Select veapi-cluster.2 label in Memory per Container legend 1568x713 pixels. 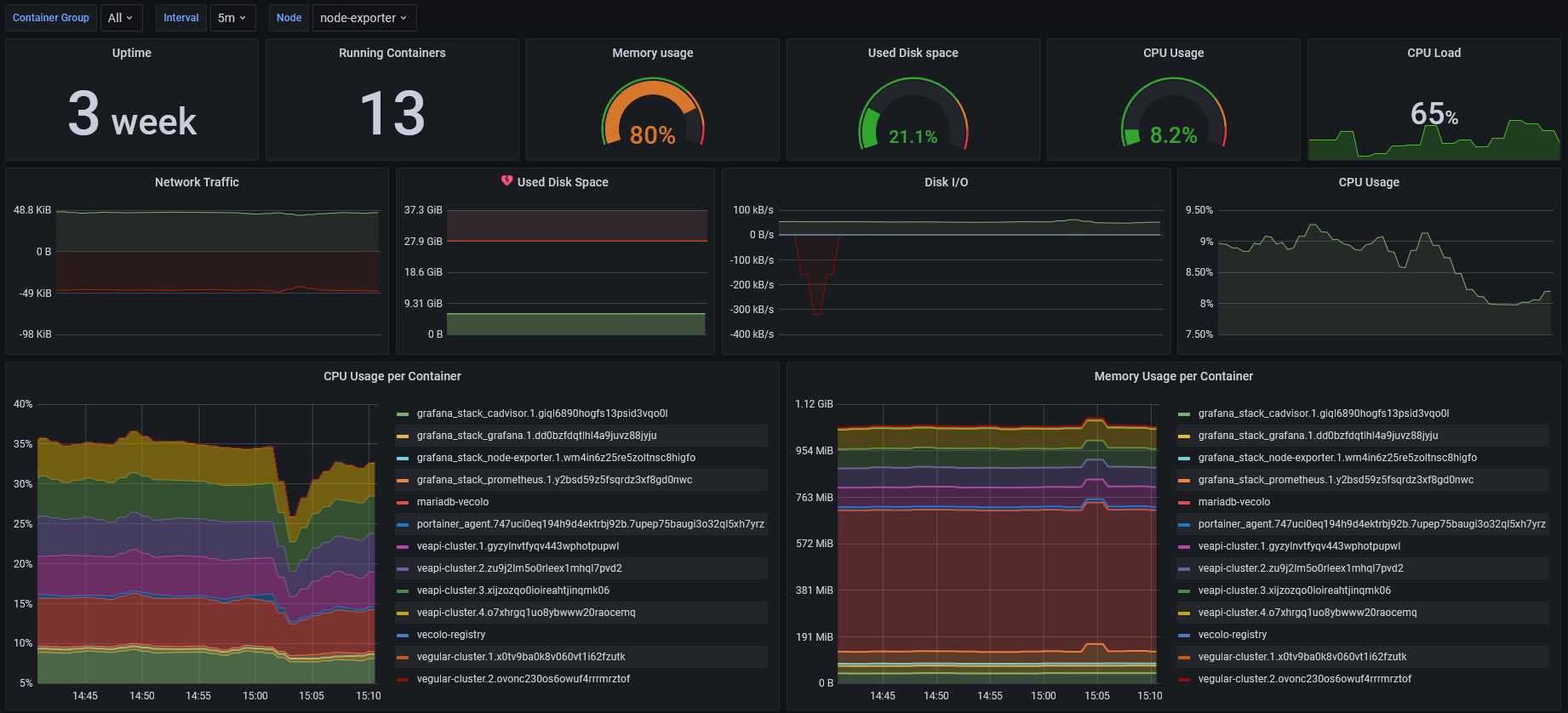point(1301,568)
